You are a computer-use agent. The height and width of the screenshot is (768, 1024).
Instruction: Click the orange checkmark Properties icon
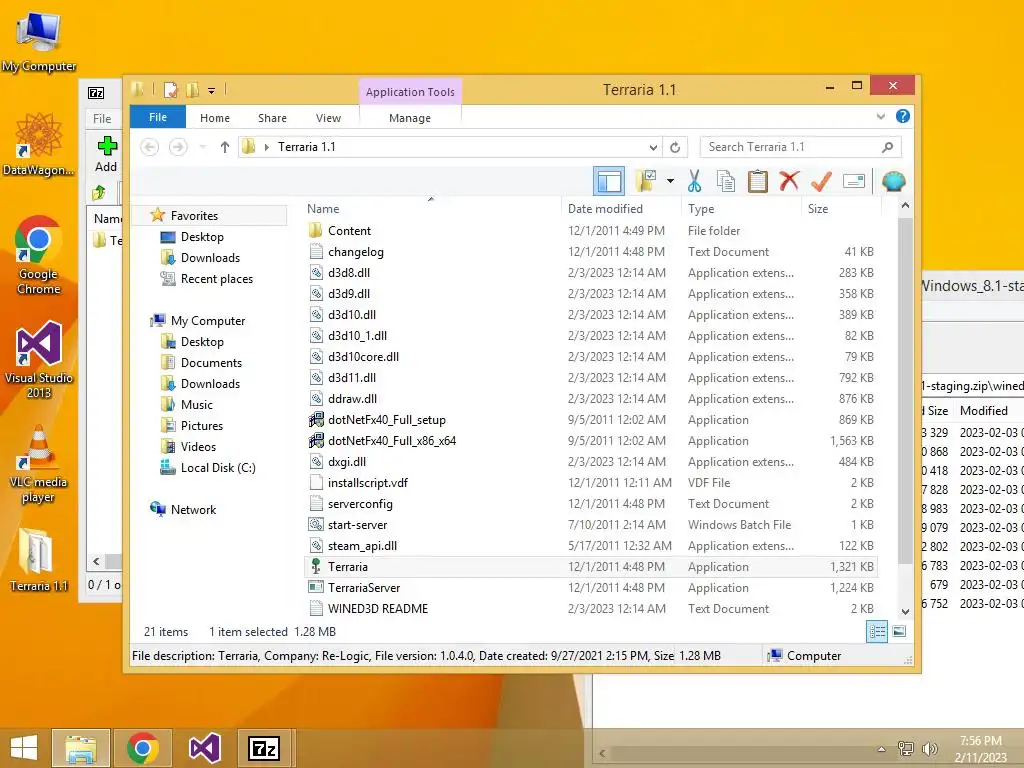click(821, 181)
